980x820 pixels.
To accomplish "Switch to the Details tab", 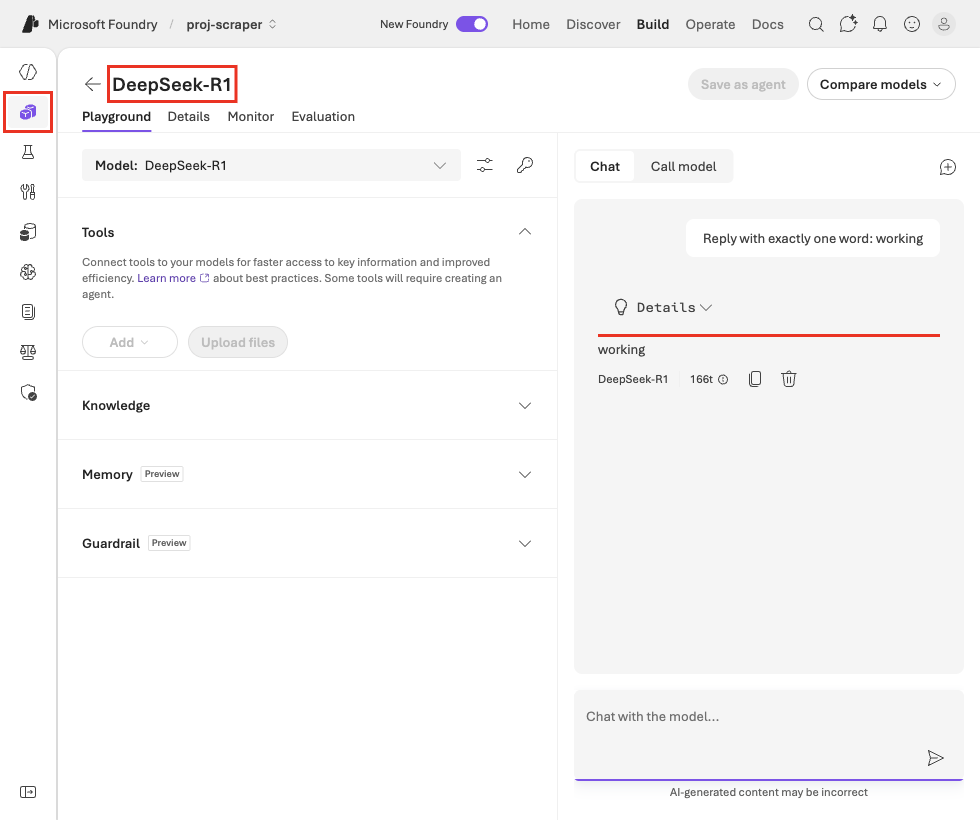I will pyautogui.click(x=188, y=117).
